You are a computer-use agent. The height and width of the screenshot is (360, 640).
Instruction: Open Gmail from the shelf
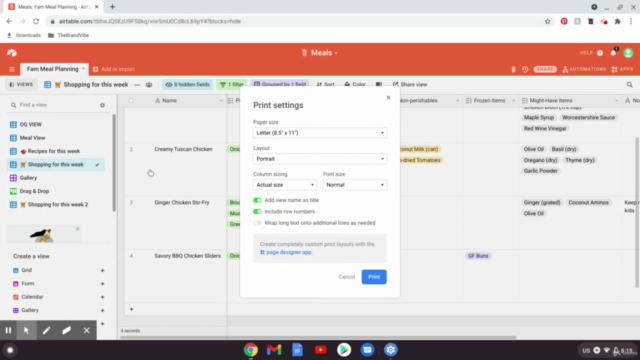(274, 350)
